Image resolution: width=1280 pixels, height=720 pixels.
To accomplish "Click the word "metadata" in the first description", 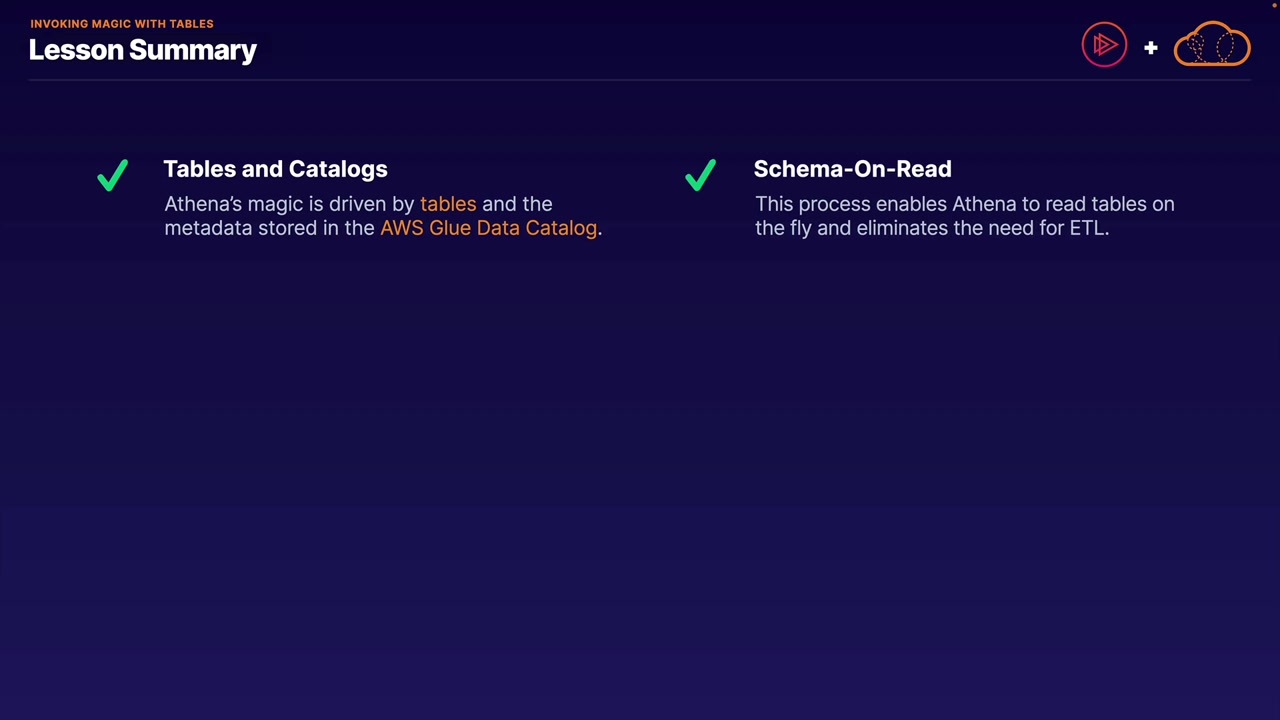I will [208, 228].
